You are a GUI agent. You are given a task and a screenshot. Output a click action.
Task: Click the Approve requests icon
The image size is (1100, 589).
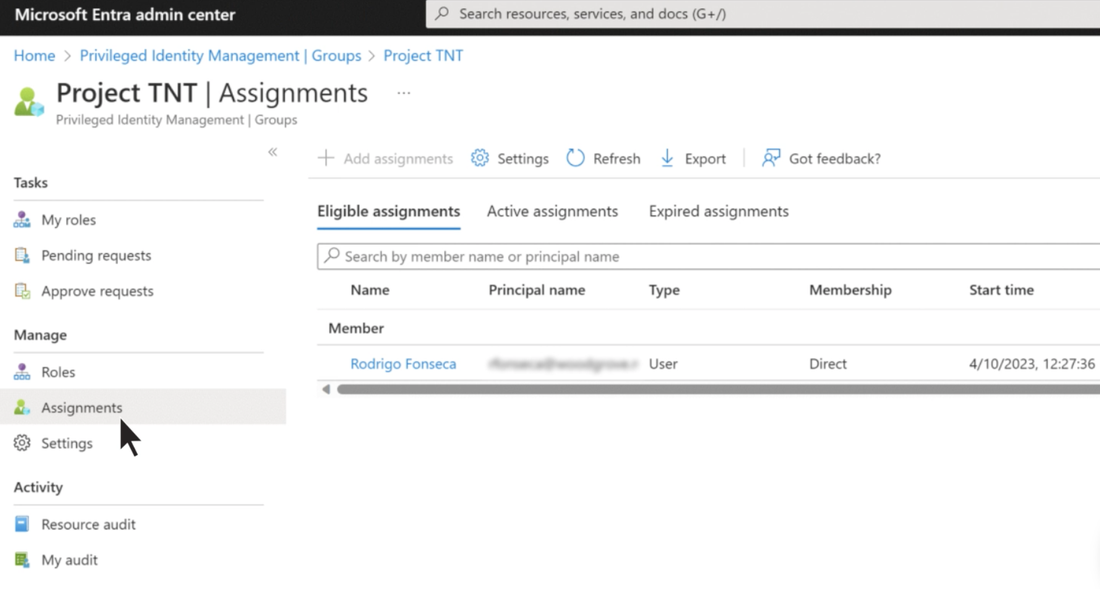click(x=22, y=291)
